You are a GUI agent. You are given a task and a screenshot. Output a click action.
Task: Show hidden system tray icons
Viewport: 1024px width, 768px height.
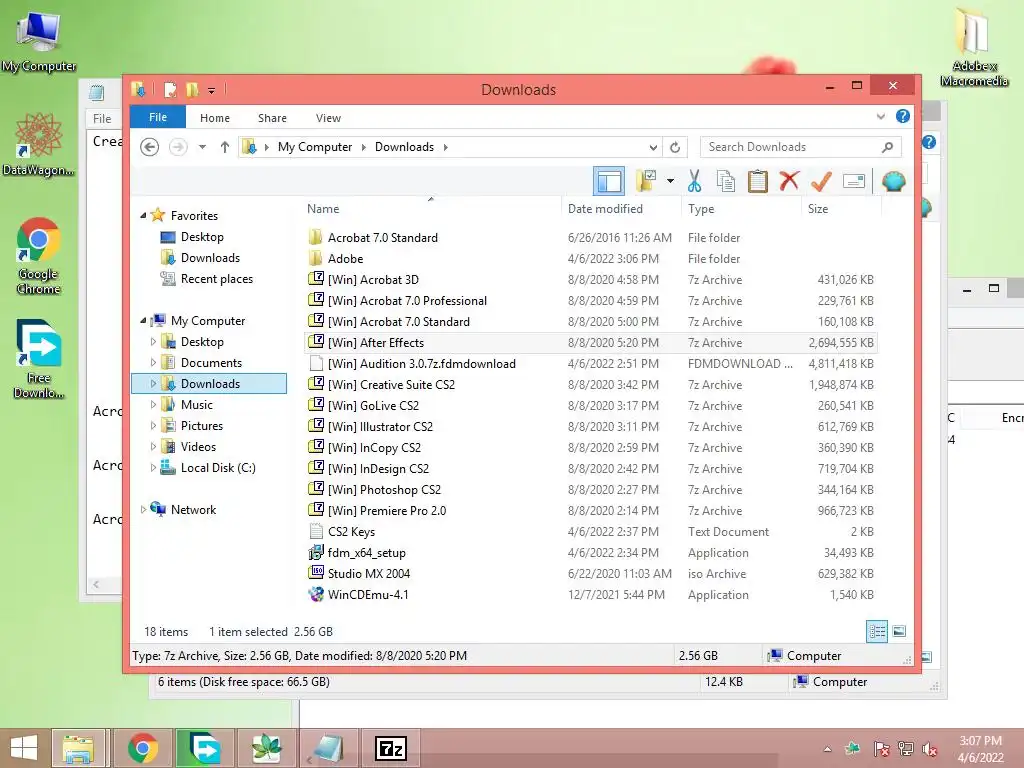coord(827,749)
